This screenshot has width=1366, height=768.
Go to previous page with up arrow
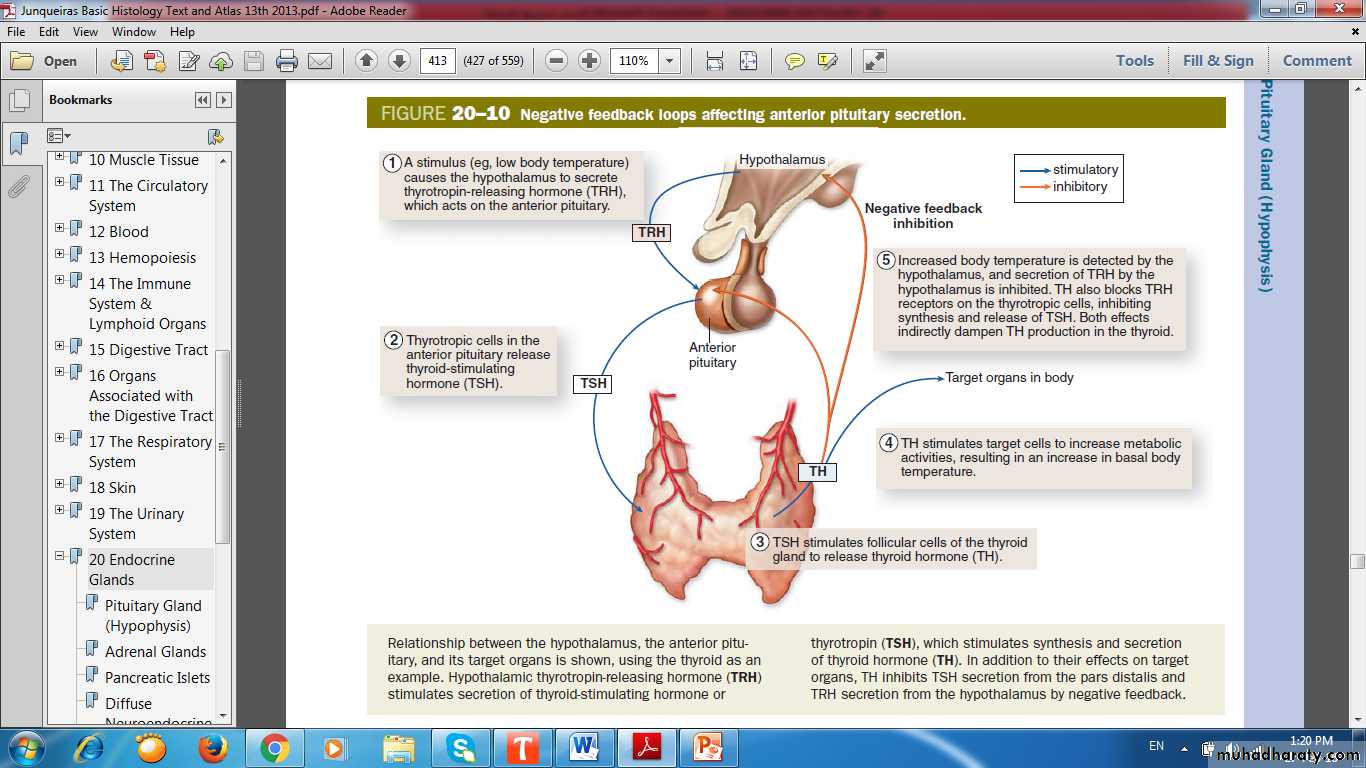[x=366, y=61]
